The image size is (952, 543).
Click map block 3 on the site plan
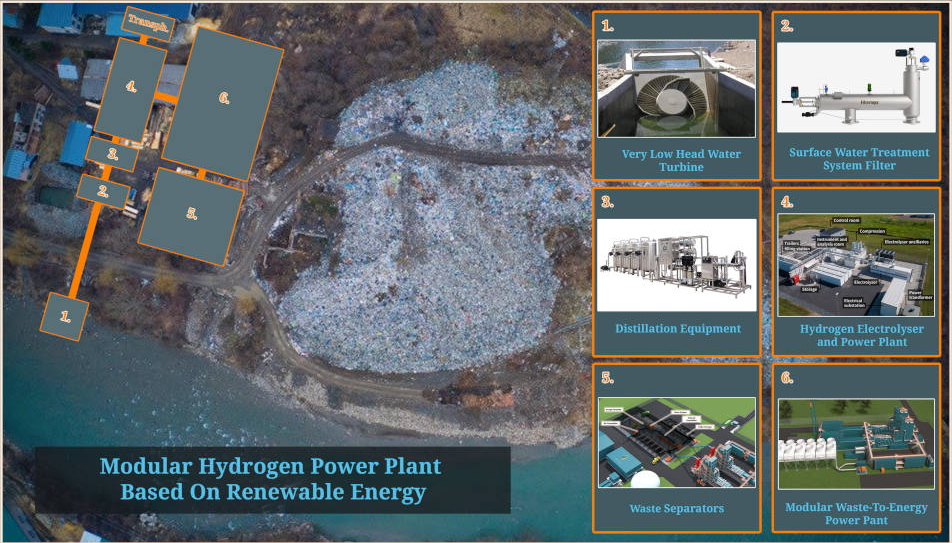(x=112, y=154)
